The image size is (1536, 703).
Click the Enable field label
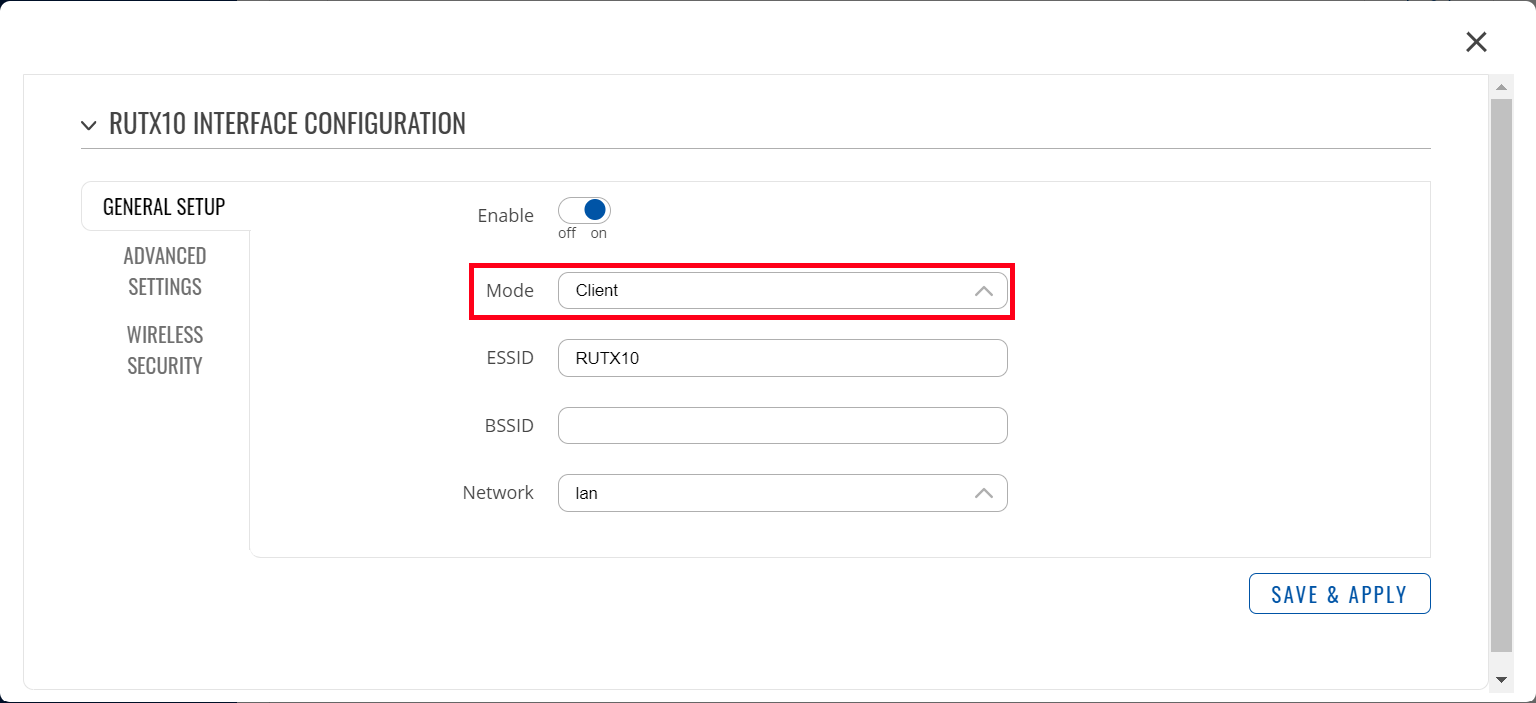tap(505, 215)
